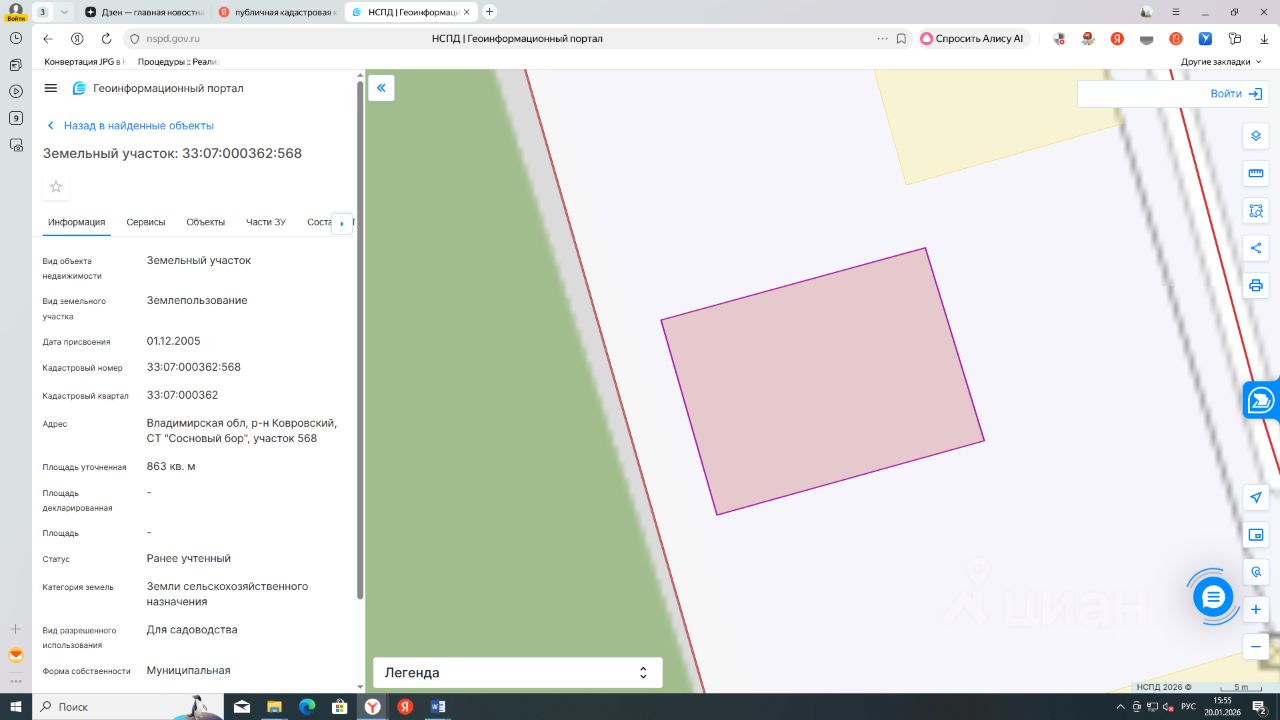Collapse the side panel with the double-chevron button

coord(381,88)
